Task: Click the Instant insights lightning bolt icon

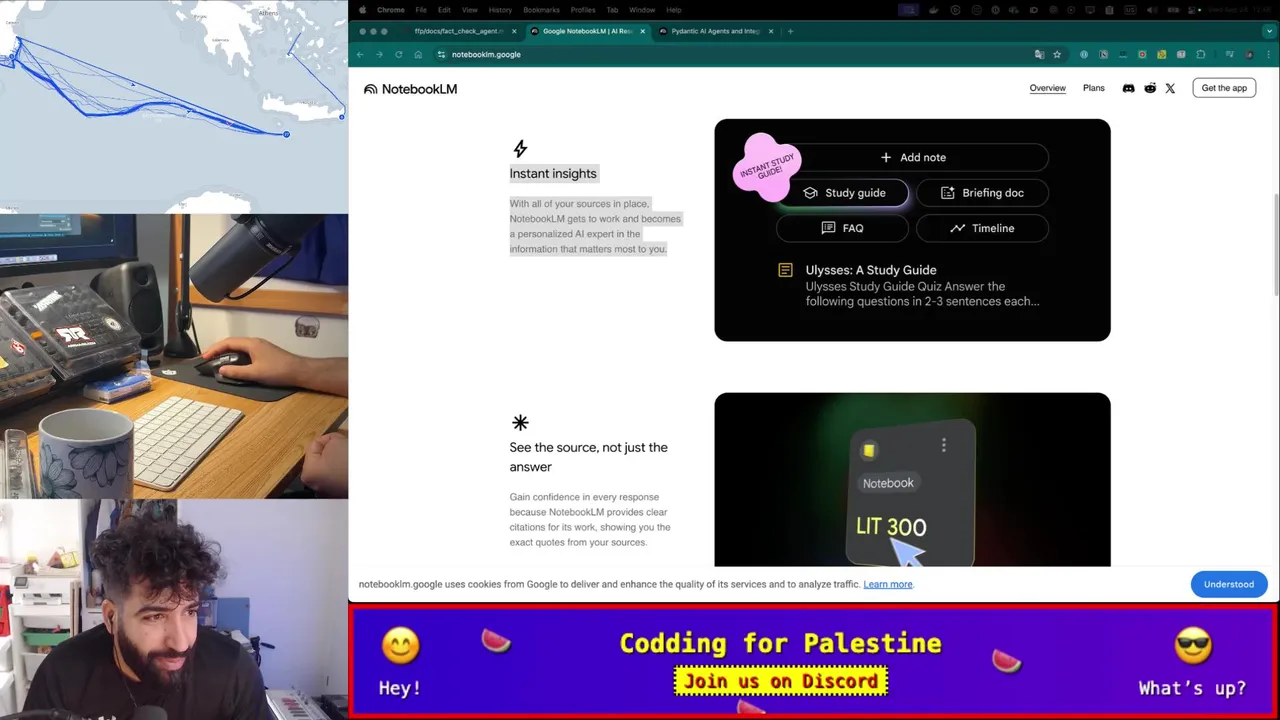Action: 520,149
